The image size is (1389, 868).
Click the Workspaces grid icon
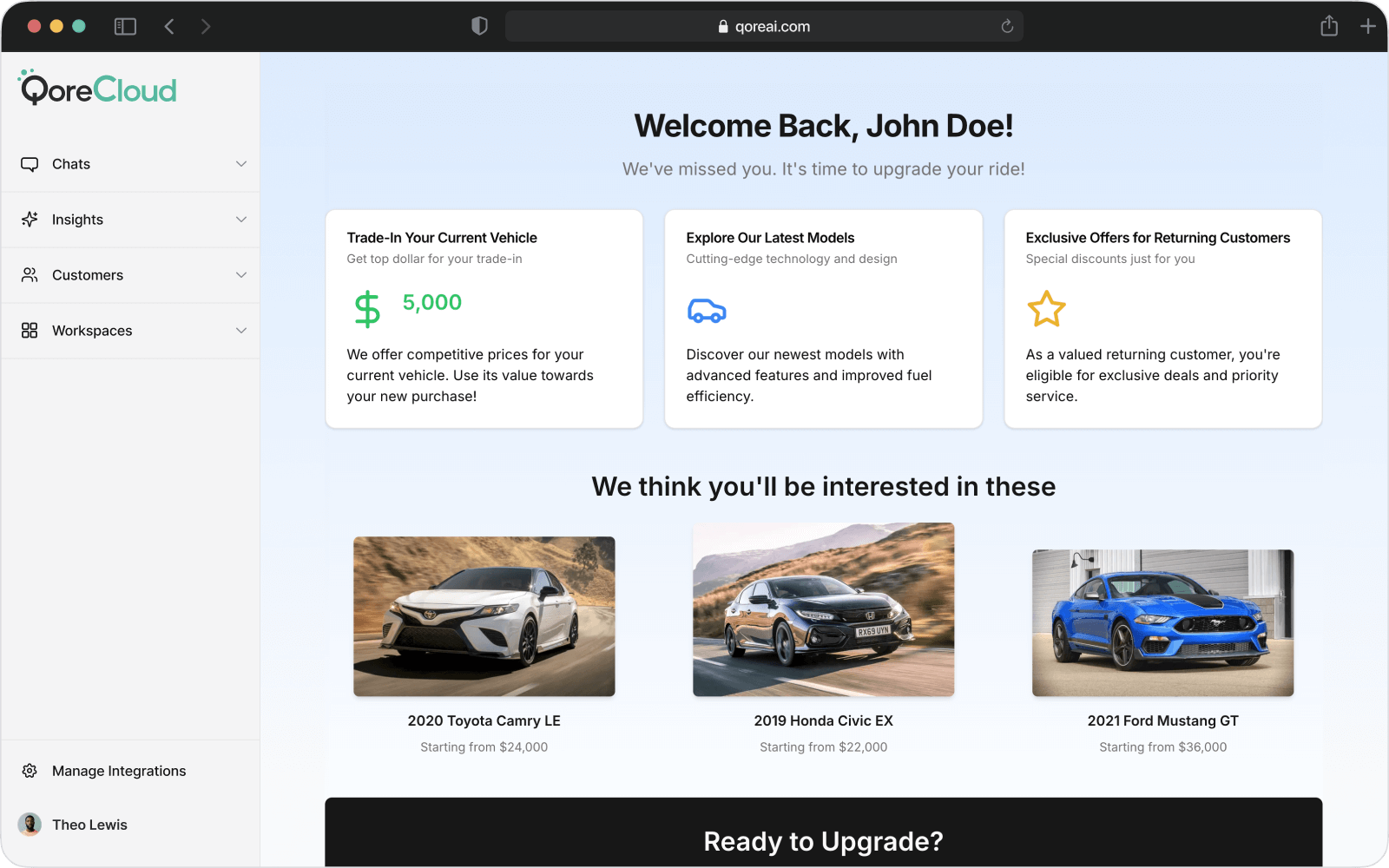(30, 331)
